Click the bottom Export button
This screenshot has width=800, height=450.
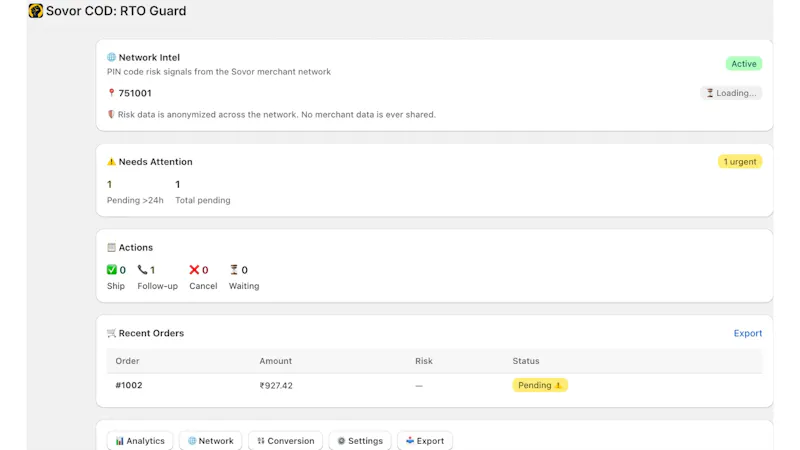424,441
